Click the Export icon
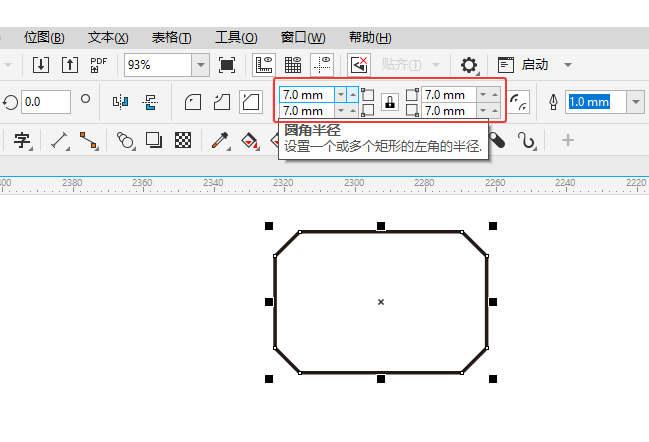The image size is (649, 442). 70,65
